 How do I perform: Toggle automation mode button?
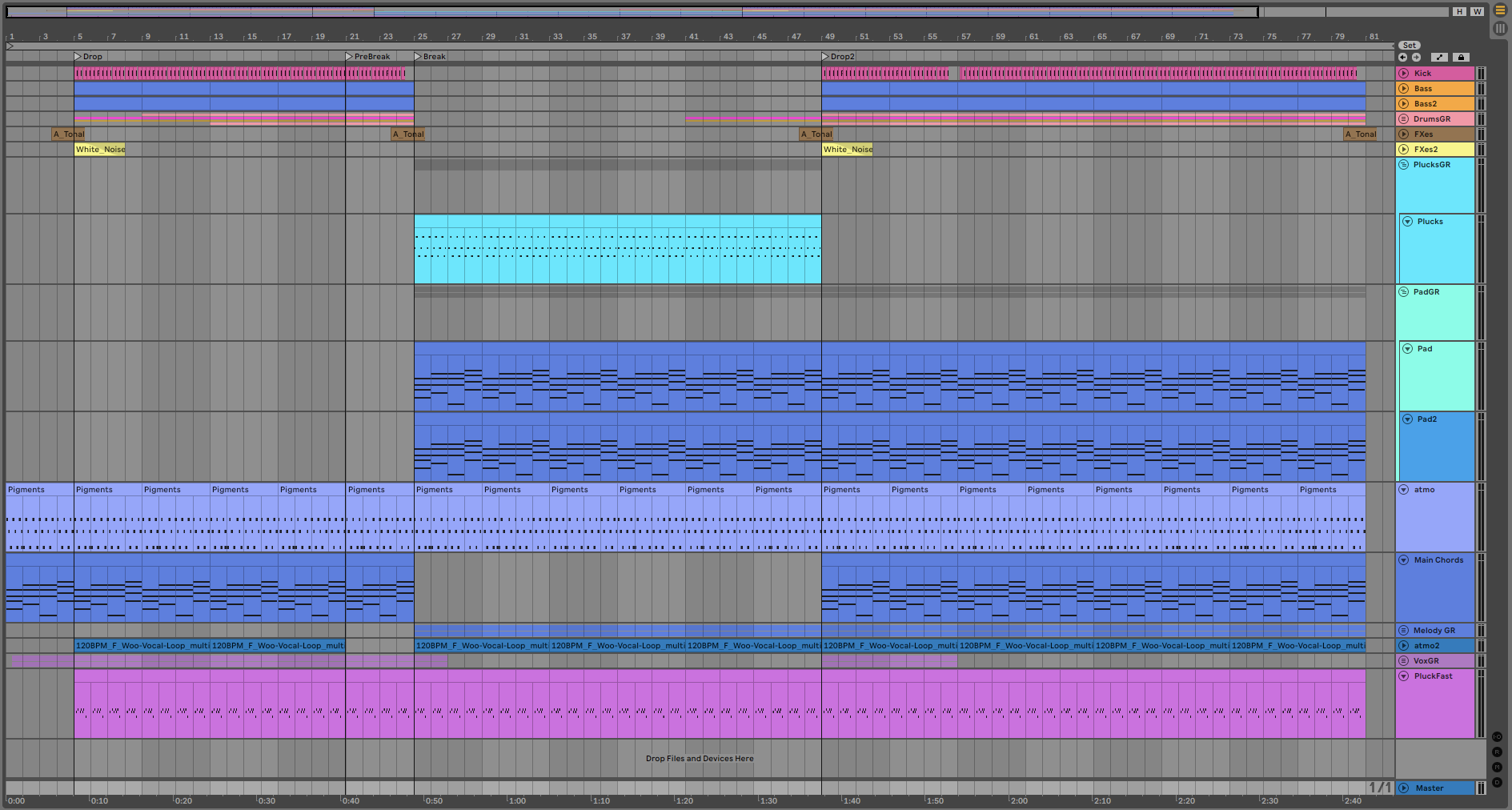coord(1439,58)
